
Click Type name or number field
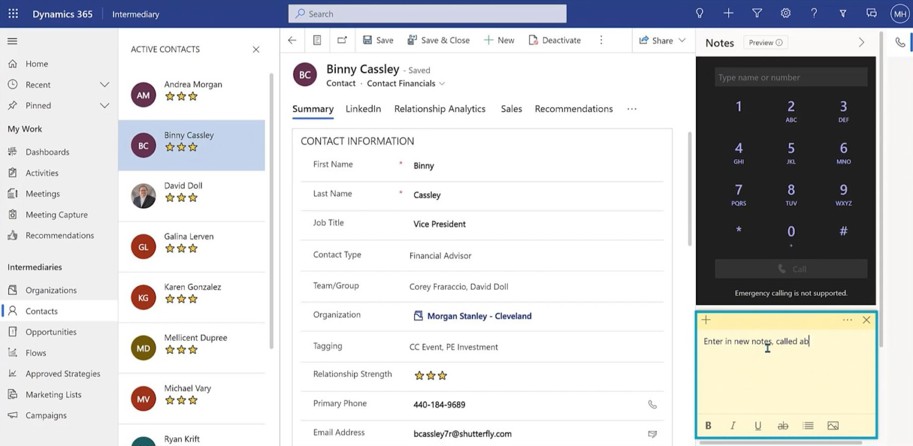pyautogui.click(x=791, y=77)
